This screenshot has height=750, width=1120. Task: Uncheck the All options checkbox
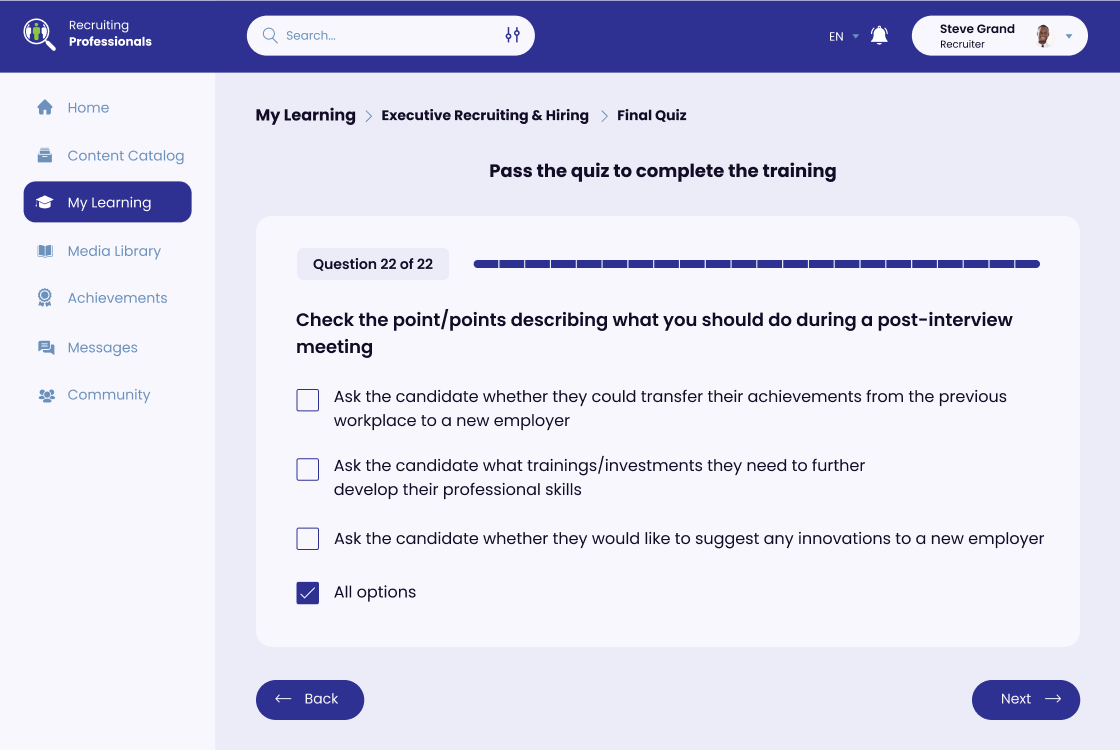[x=308, y=593]
